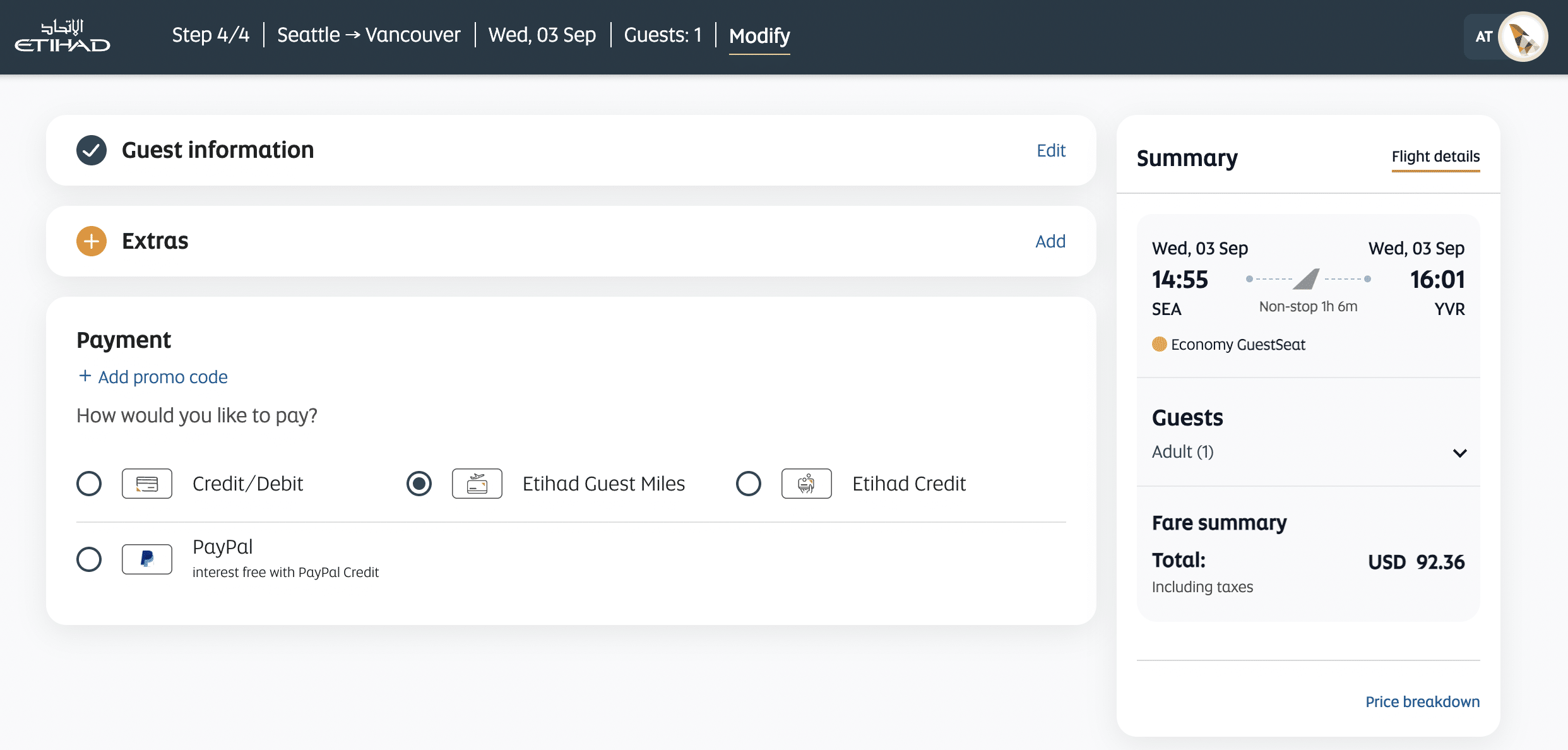
Task: Click the Guest information checkmark icon
Action: point(92,150)
